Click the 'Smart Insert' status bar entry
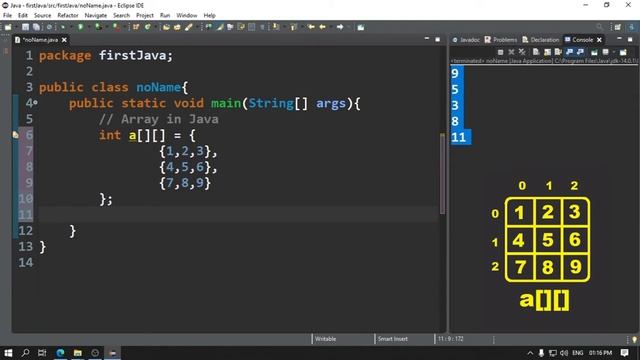 (x=392, y=339)
